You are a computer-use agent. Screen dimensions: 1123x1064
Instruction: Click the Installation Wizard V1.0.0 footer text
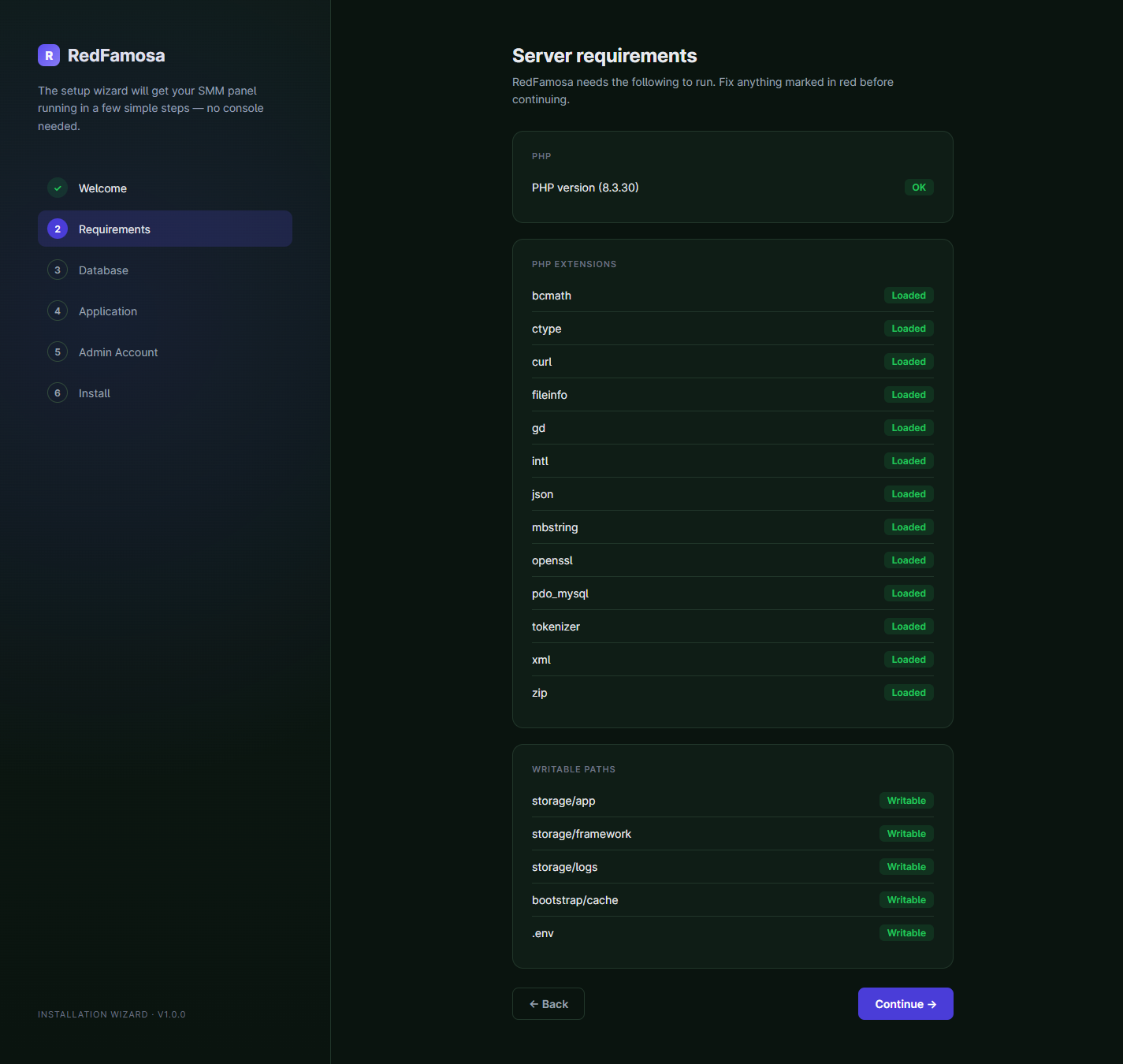click(112, 1014)
